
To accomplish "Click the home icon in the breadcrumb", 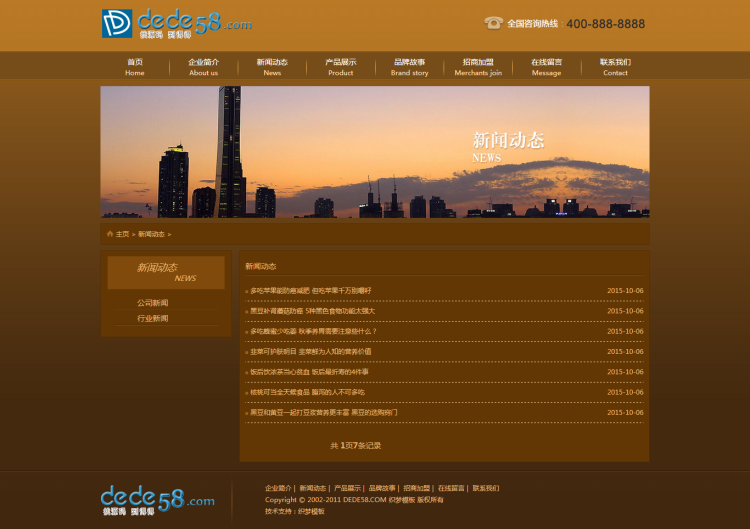I will [110, 234].
